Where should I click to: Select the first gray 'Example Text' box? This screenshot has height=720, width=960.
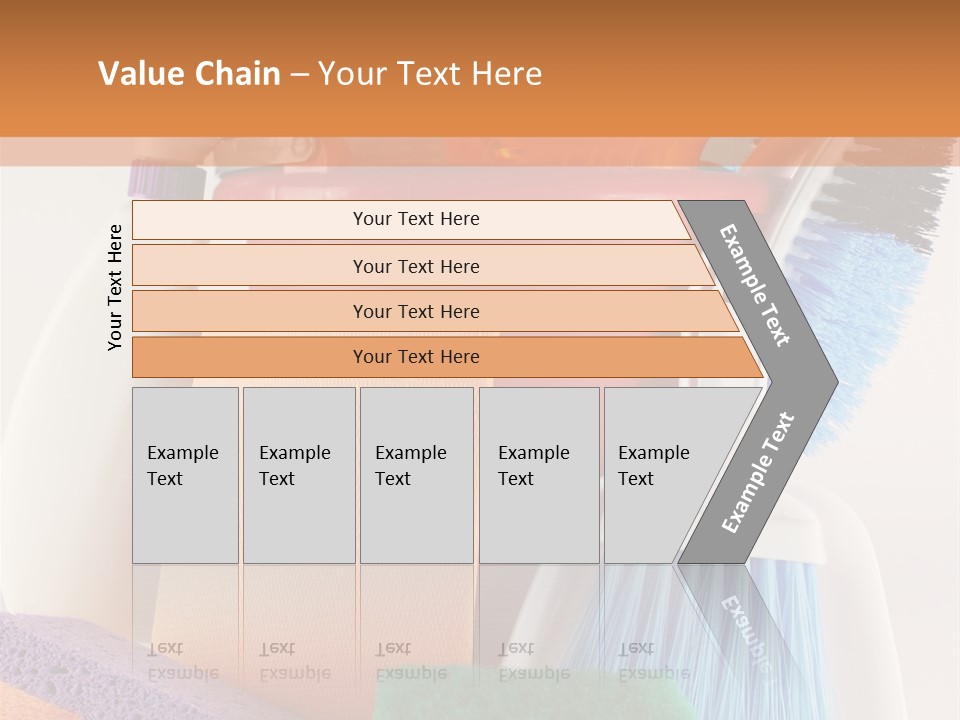pos(186,475)
